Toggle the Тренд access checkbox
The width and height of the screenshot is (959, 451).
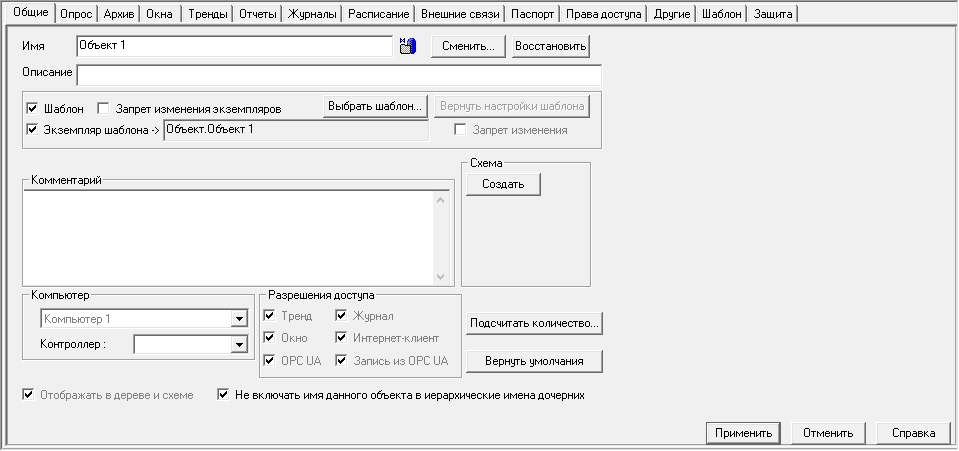click(x=269, y=316)
